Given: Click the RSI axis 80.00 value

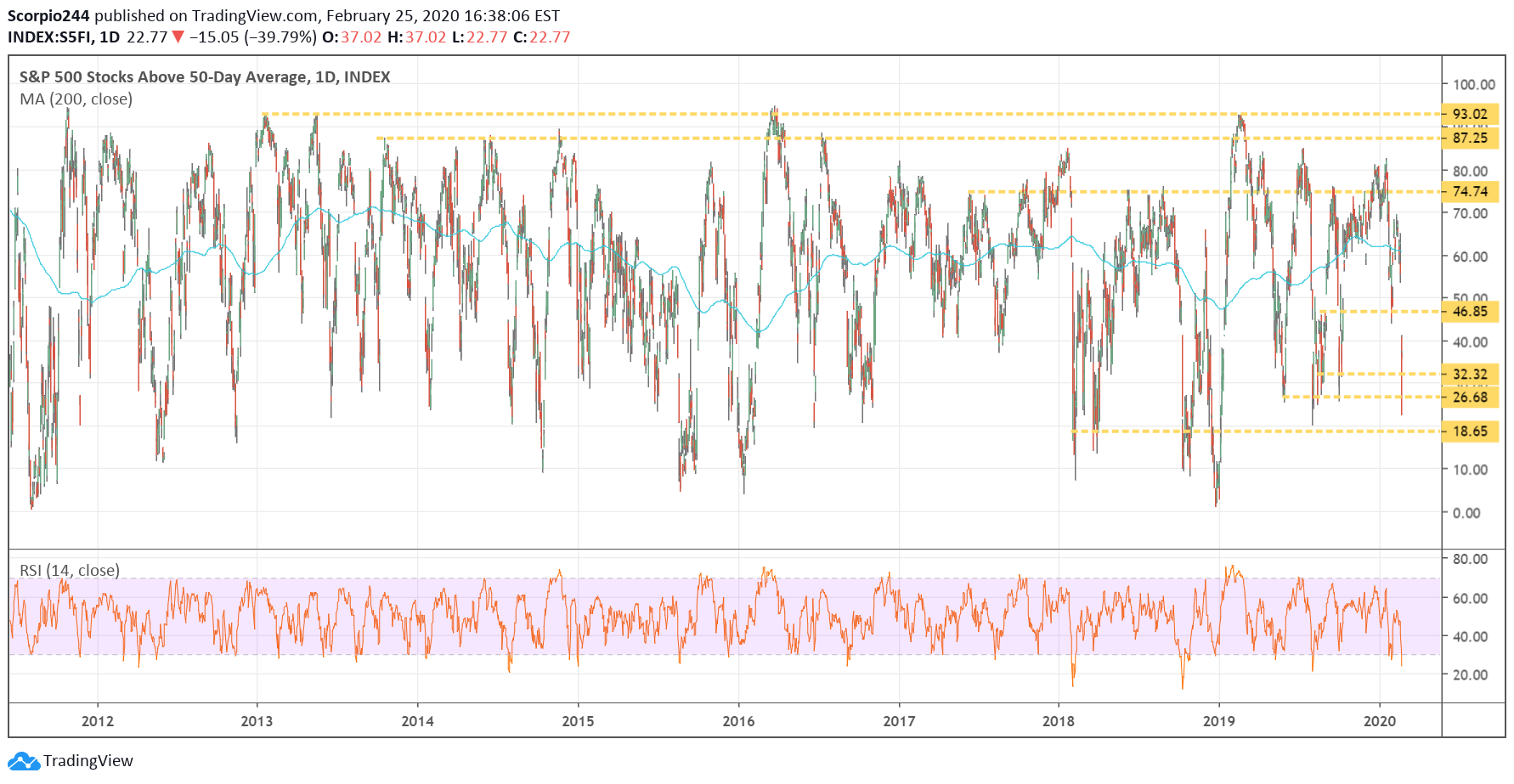Looking at the screenshot, I should 1470,559.
